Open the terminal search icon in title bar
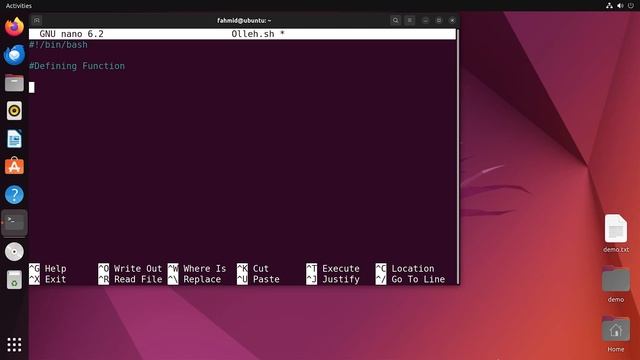This screenshot has width=640, height=360. point(395,20)
